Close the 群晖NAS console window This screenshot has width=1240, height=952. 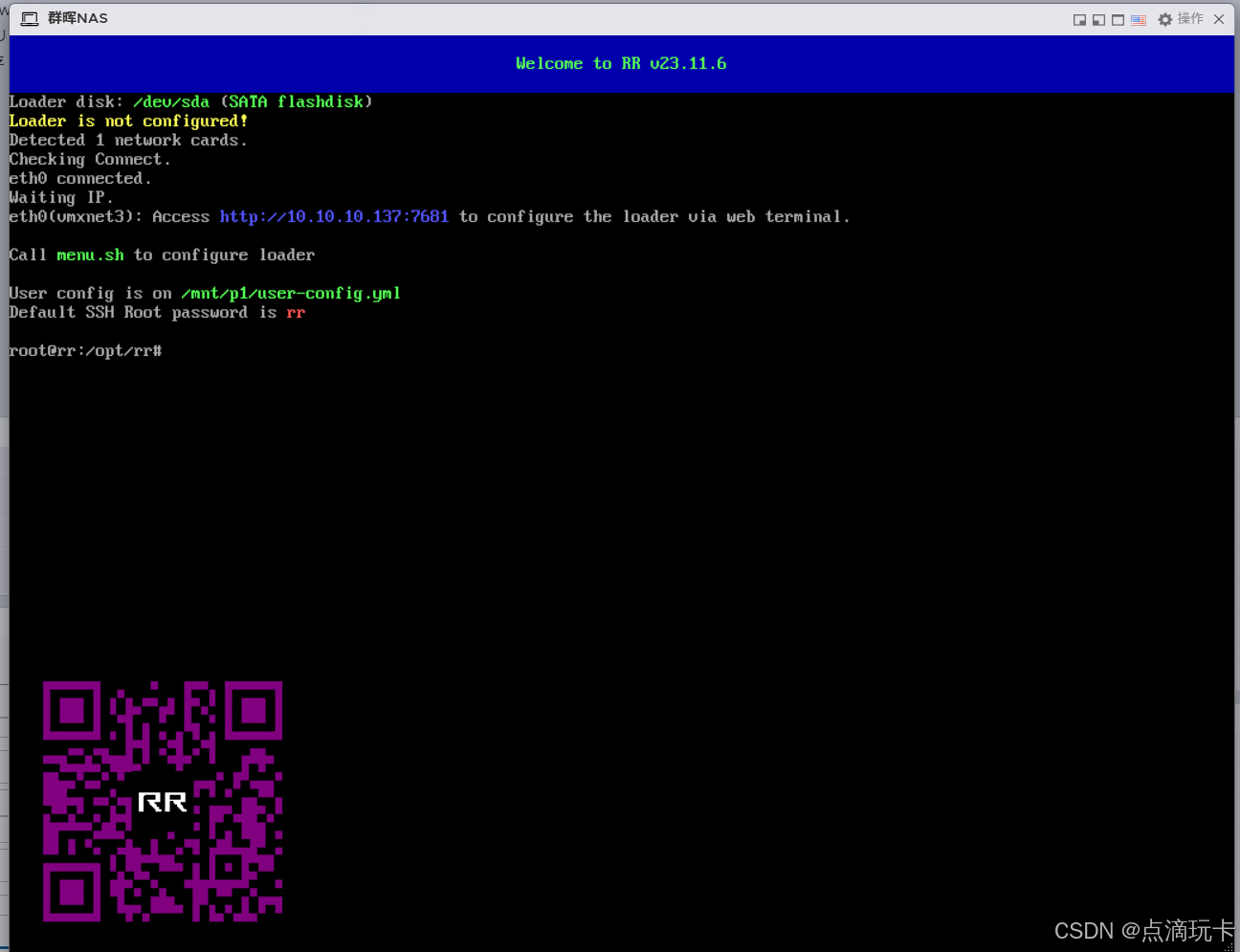point(1219,19)
